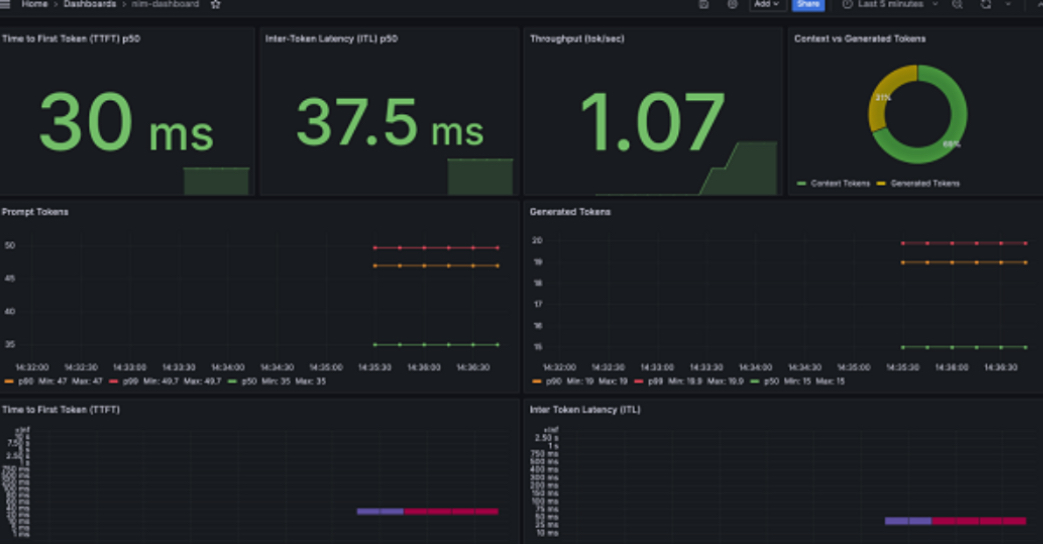Click the green p50 line in Generated Tokens
The height and width of the screenshot is (544, 1043).
(964, 347)
